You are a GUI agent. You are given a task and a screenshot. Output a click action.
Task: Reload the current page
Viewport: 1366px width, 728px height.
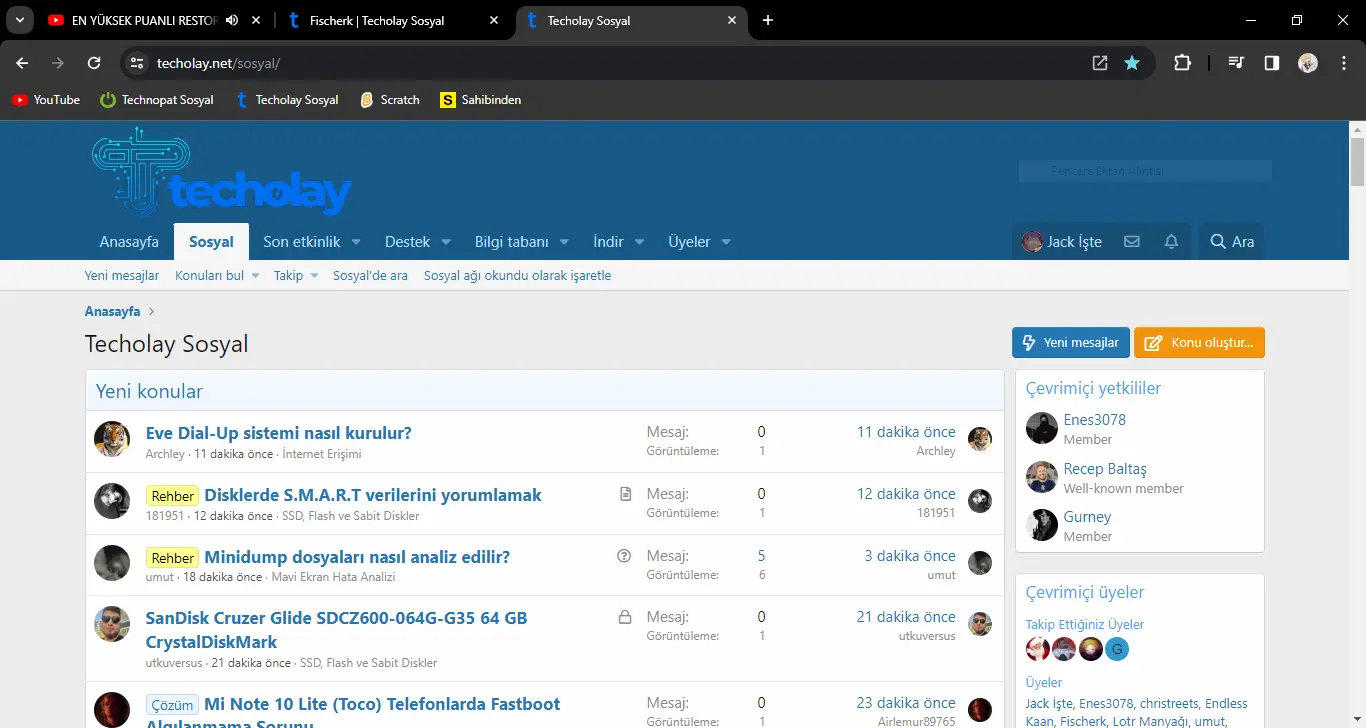click(x=94, y=63)
